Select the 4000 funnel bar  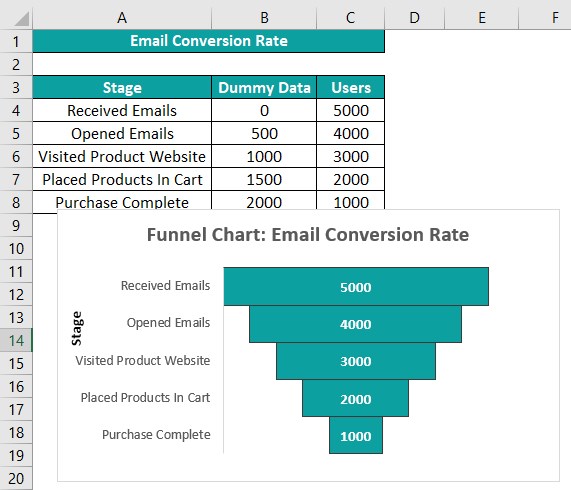355,324
